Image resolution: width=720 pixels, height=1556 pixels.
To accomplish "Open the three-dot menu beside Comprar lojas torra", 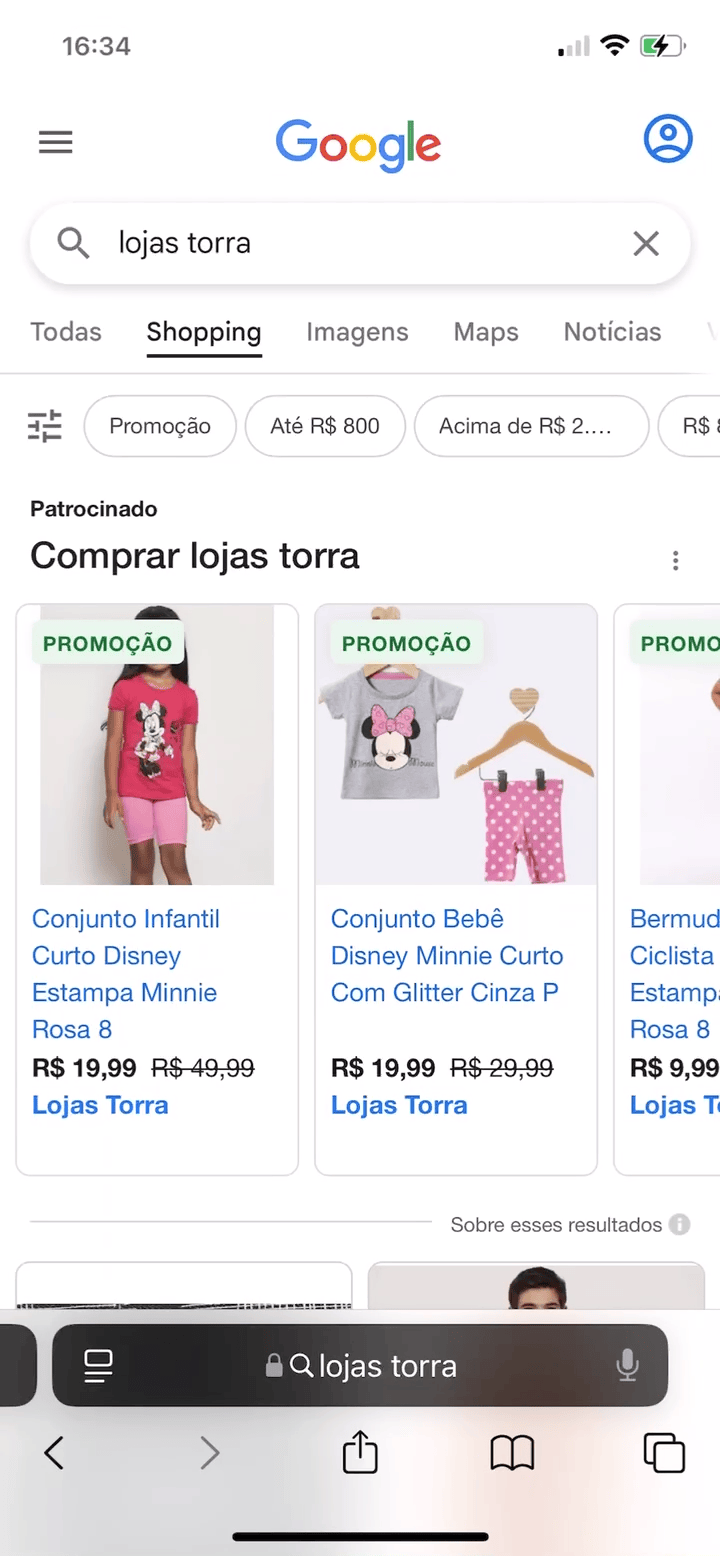I will click(x=676, y=560).
